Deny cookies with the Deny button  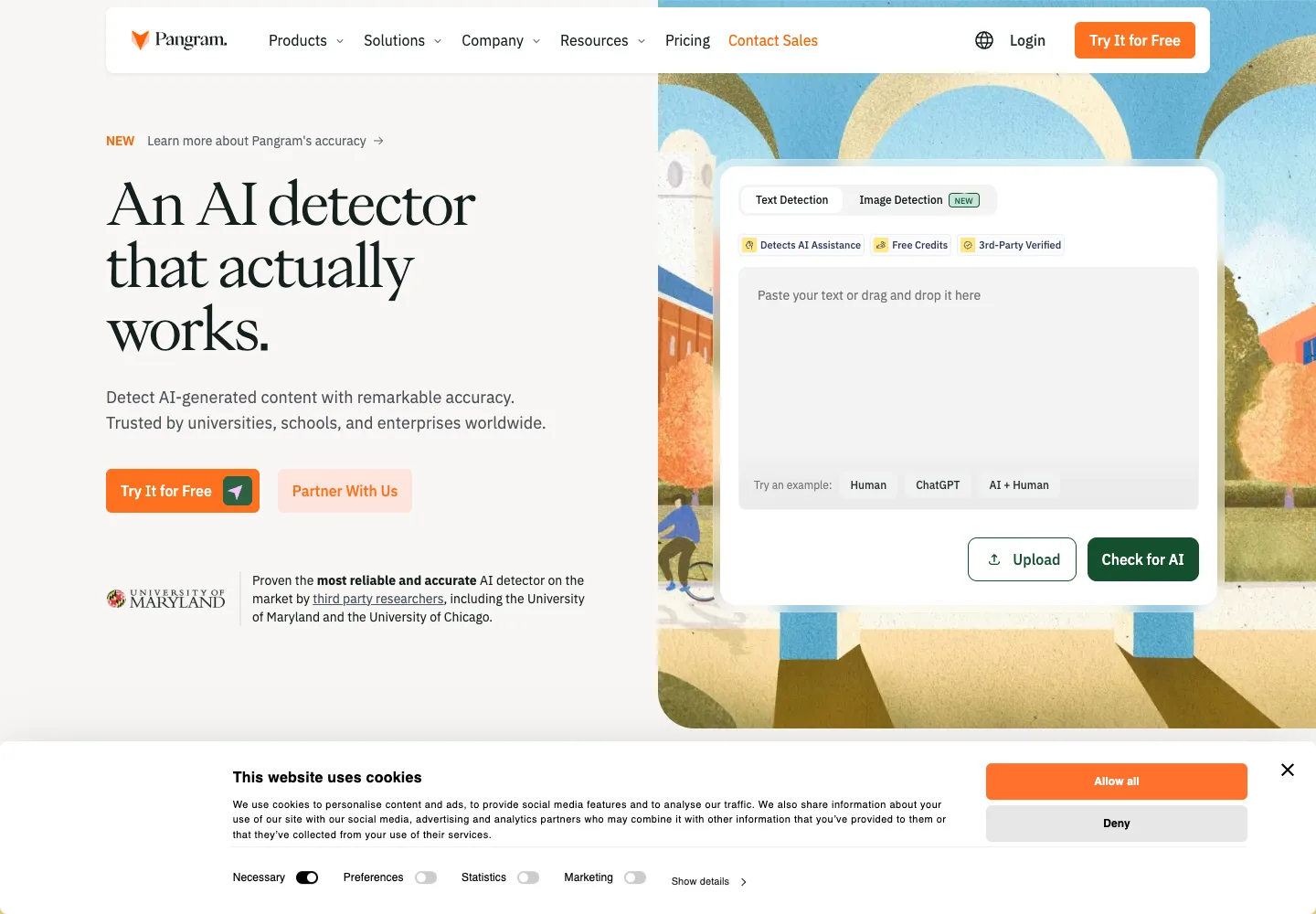tap(1117, 824)
